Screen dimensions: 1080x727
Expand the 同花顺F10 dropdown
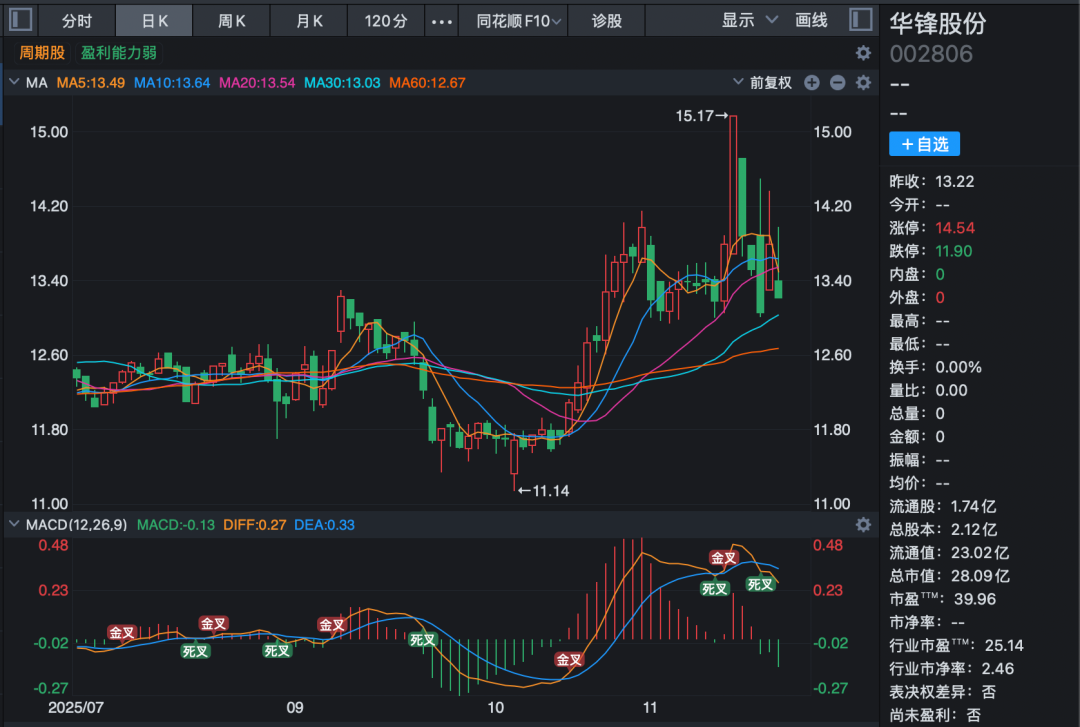click(518, 20)
